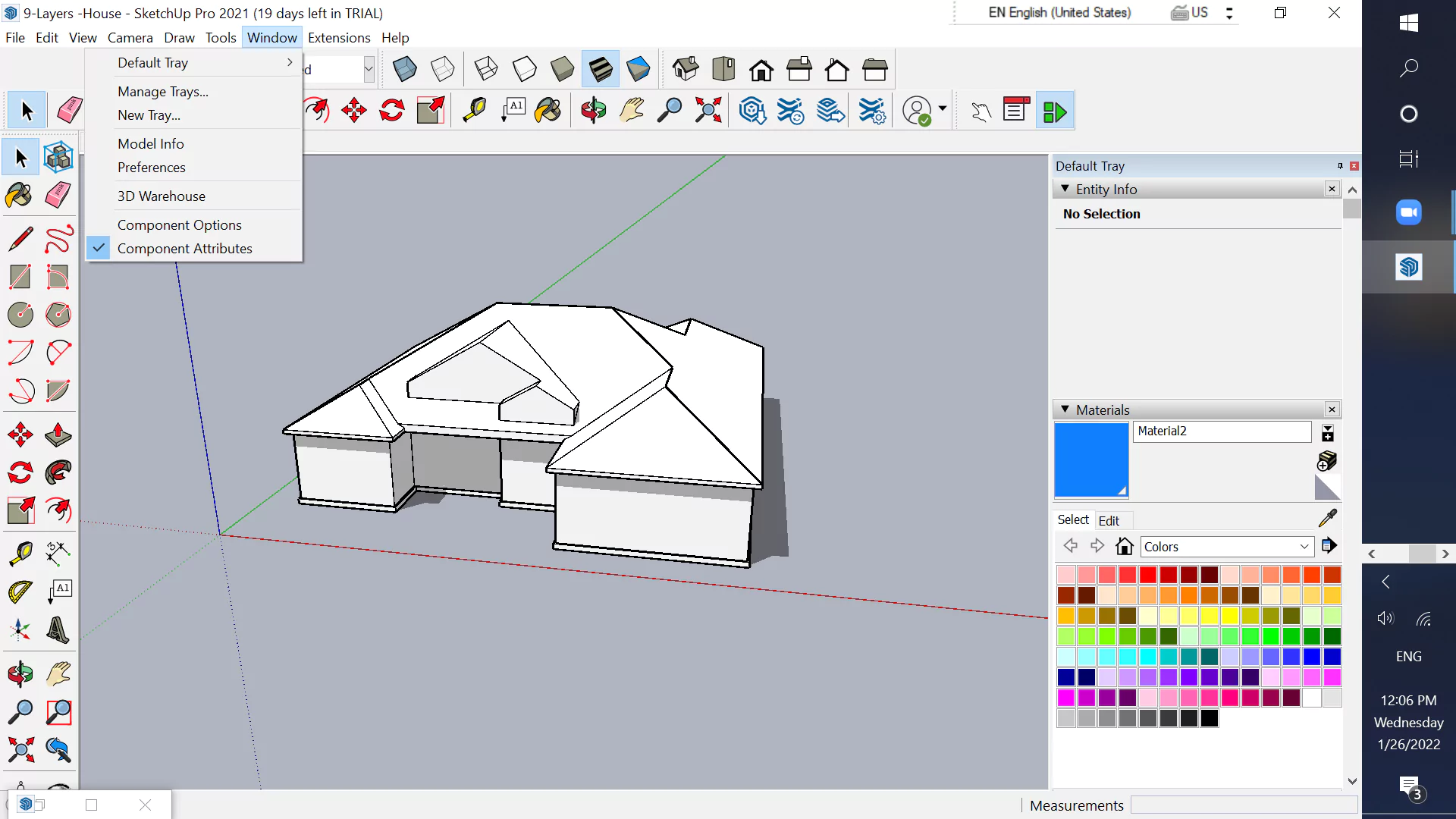Pick the Tape Measure tool

point(20,554)
